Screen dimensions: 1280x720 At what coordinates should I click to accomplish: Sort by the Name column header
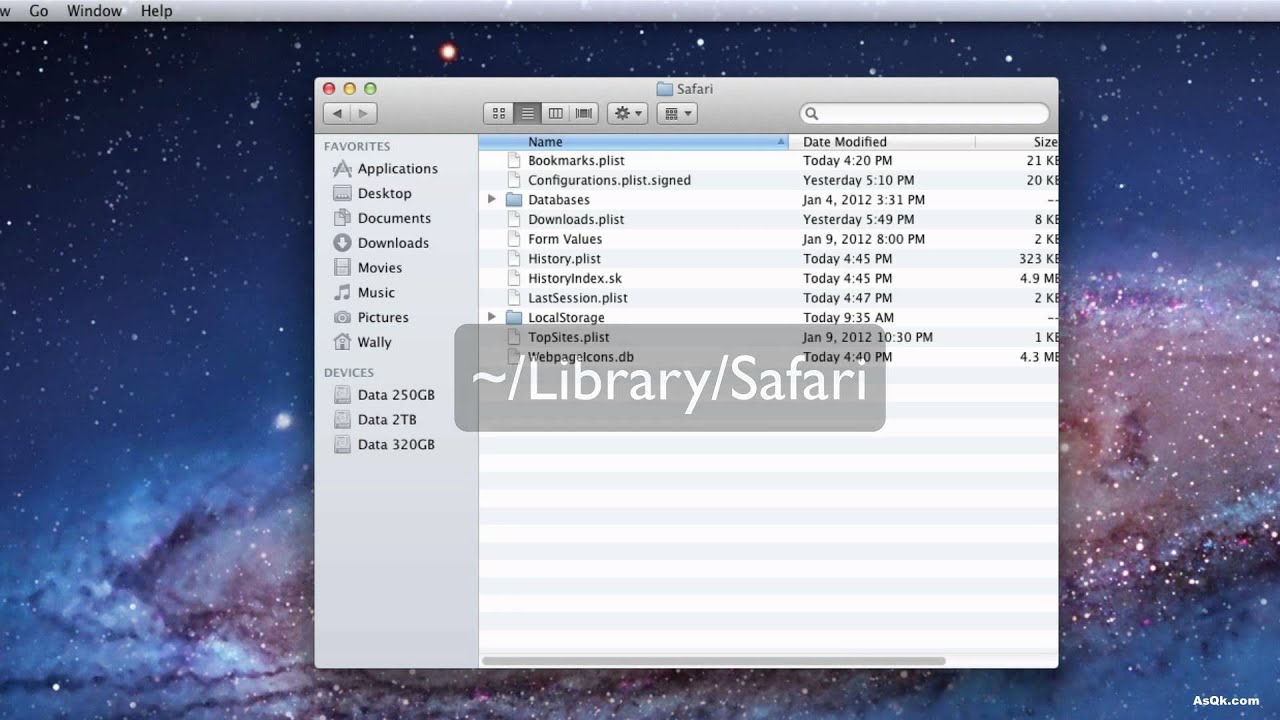point(634,142)
